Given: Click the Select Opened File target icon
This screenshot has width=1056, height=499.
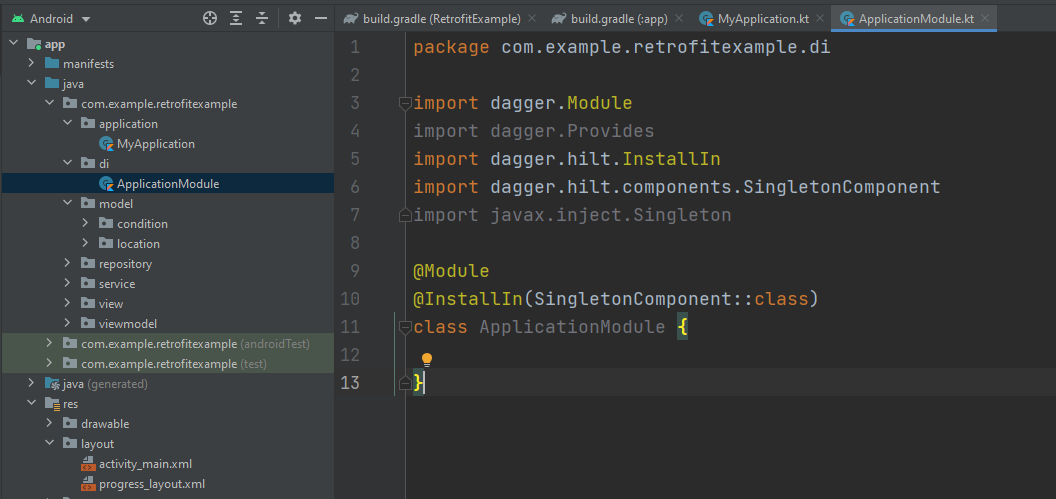Looking at the screenshot, I should 210,18.
